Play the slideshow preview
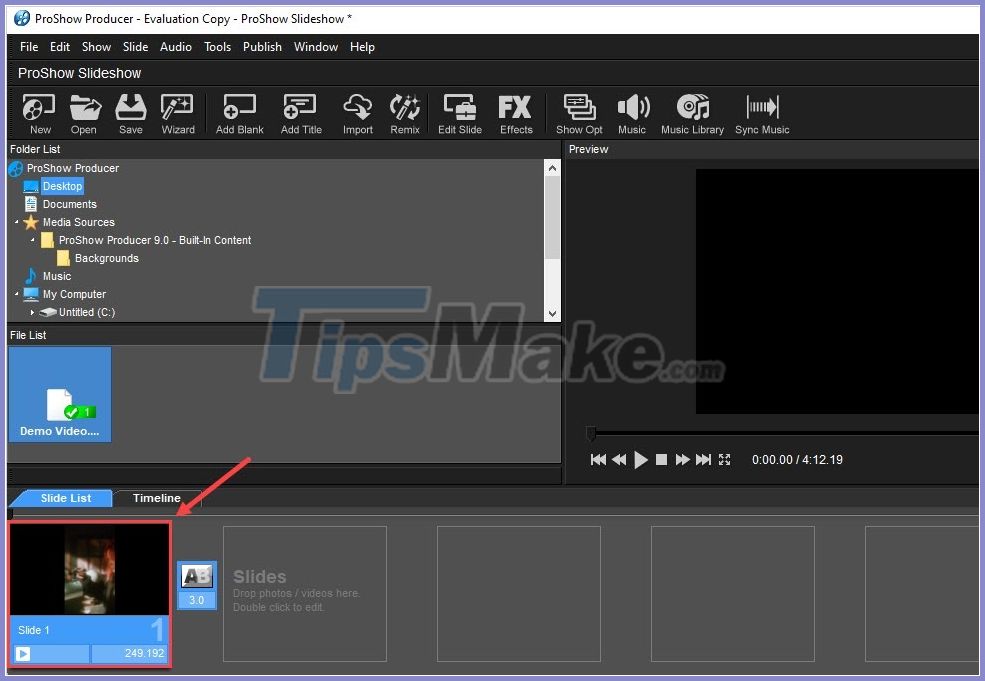The width and height of the screenshot is (985, 681). pos(640,459)
